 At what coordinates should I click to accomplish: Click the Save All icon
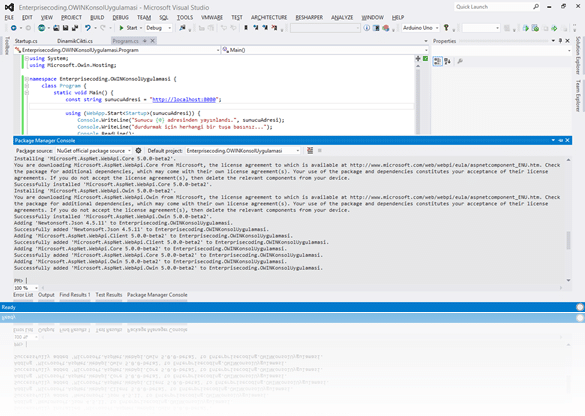pos(75,28)
